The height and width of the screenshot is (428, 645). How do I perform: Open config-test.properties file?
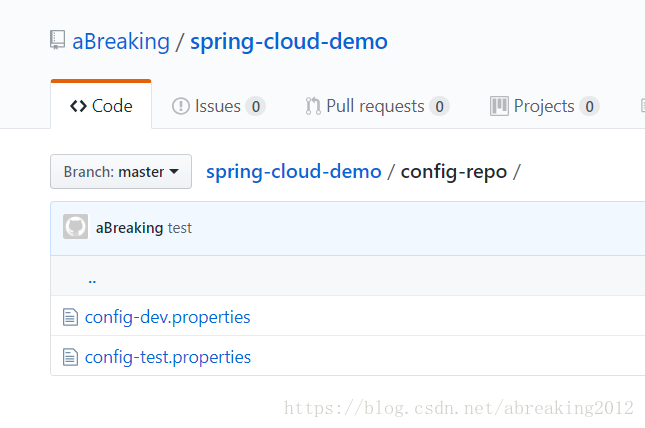click(x=168, y=358)
